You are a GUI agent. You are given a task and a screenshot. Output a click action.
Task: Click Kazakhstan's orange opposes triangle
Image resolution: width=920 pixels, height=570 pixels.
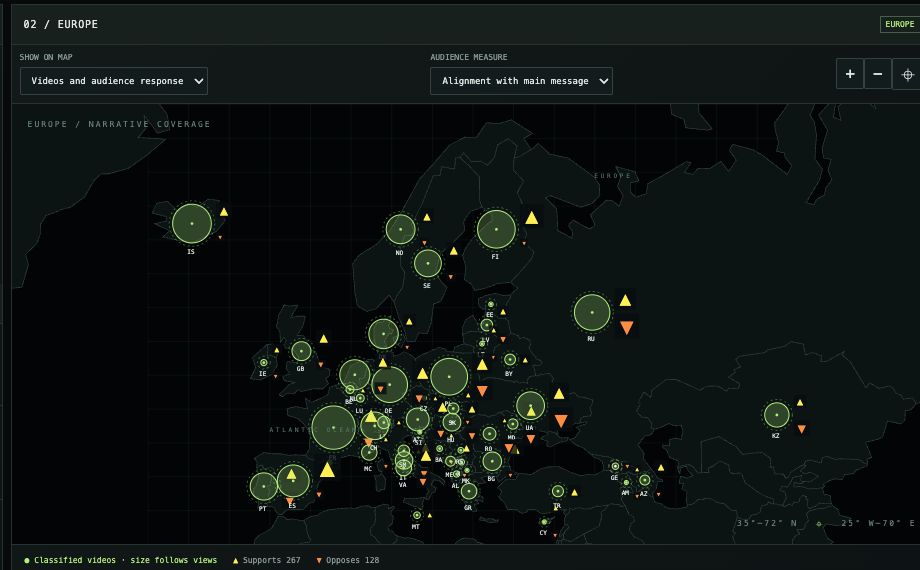801,430
